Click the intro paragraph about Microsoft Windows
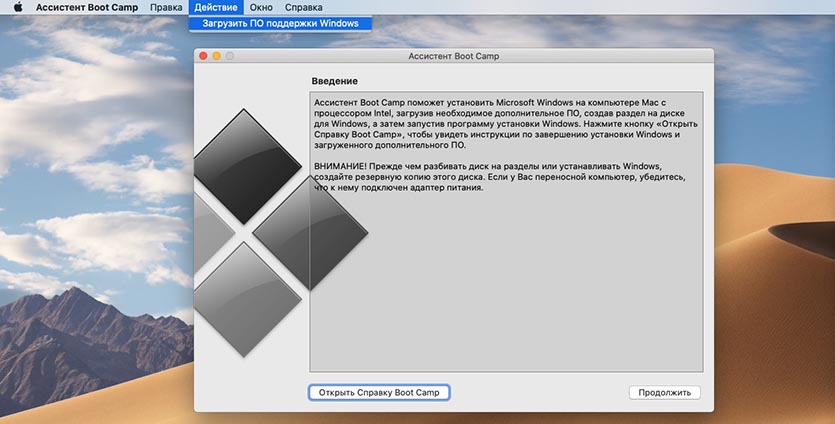Viewport: 835px width, 424px height. 506,124
